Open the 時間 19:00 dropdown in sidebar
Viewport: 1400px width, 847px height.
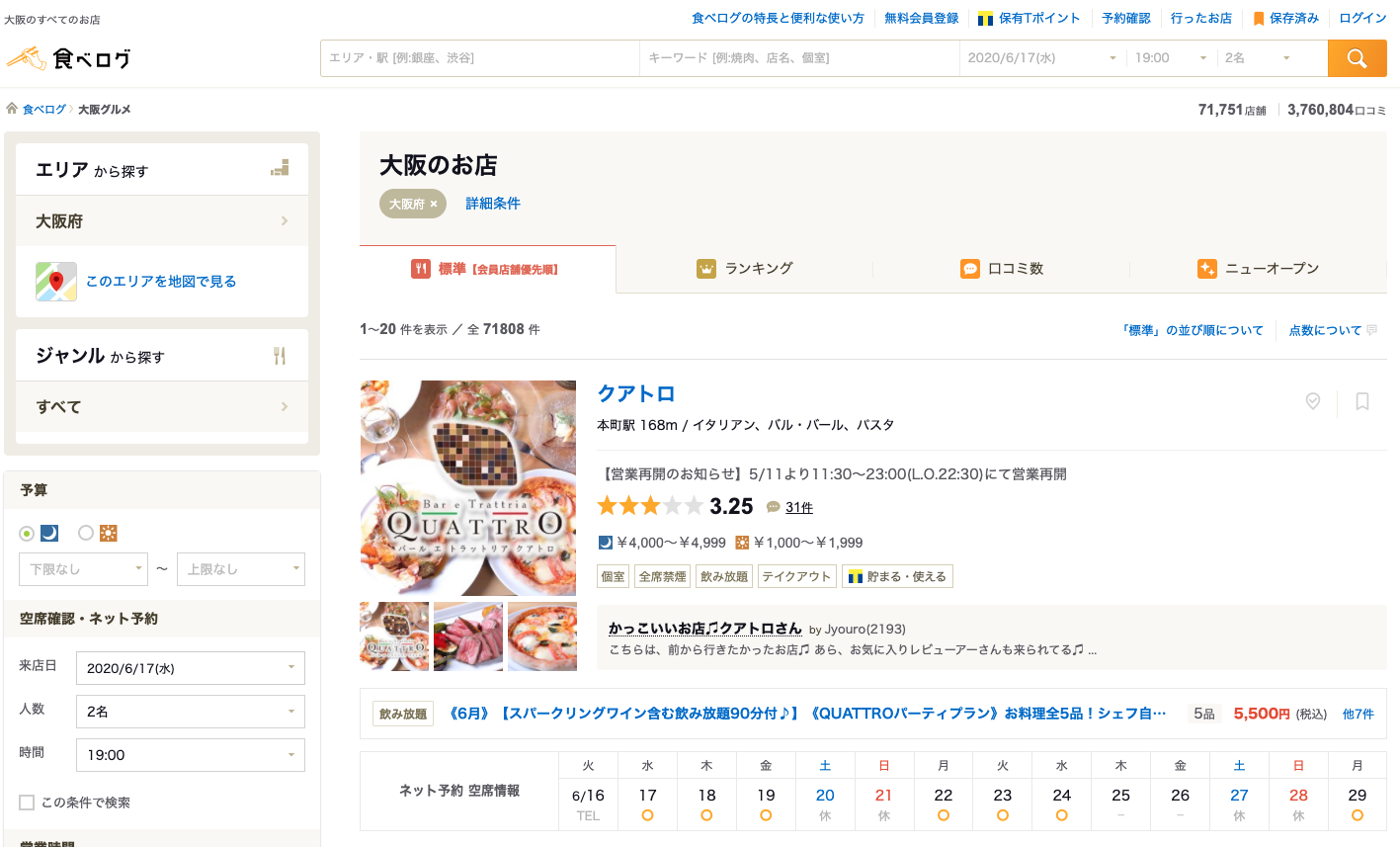click(191, 755)
